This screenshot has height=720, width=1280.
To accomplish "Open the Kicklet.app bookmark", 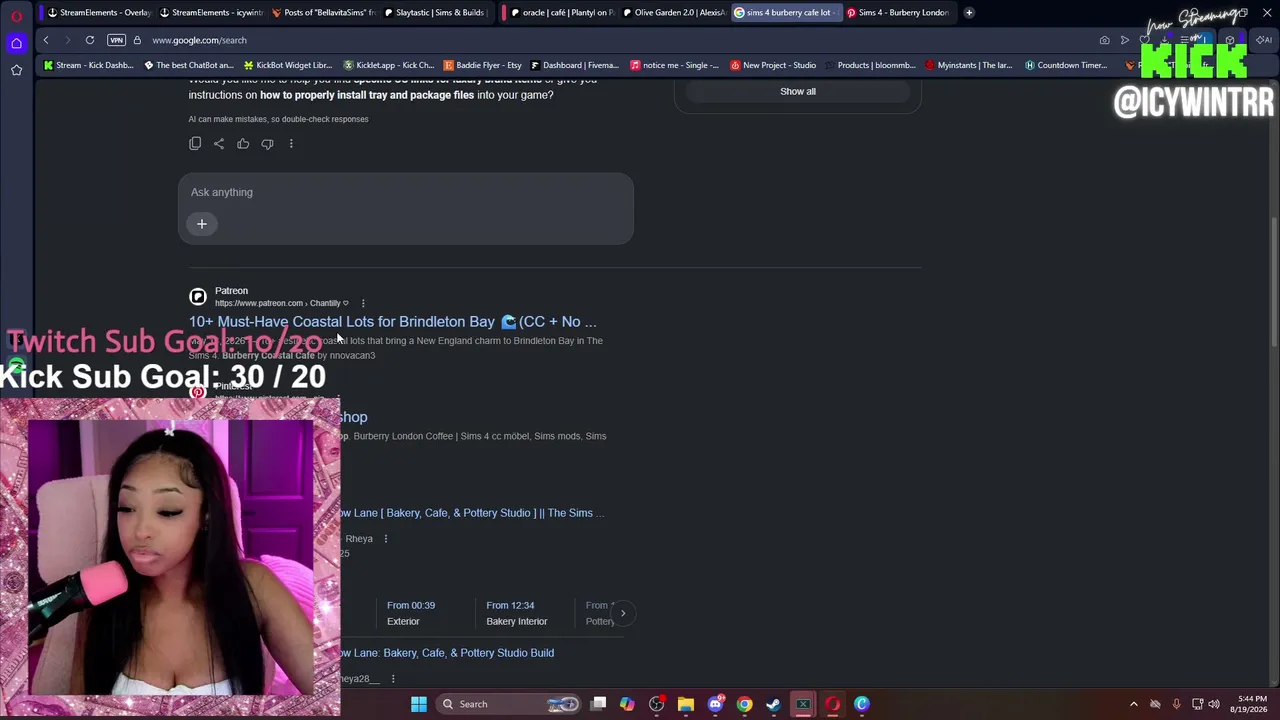I will coord(389,65).
